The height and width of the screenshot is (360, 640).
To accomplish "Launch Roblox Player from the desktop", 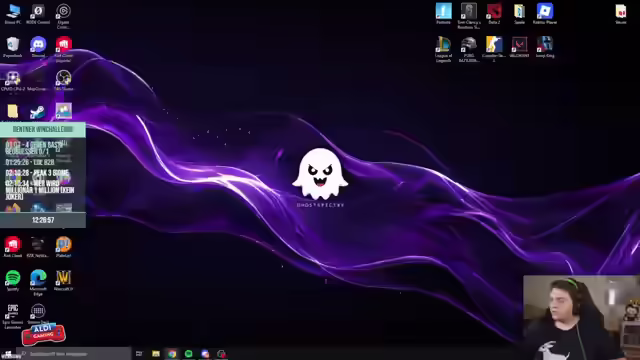I will pos(545,12).
